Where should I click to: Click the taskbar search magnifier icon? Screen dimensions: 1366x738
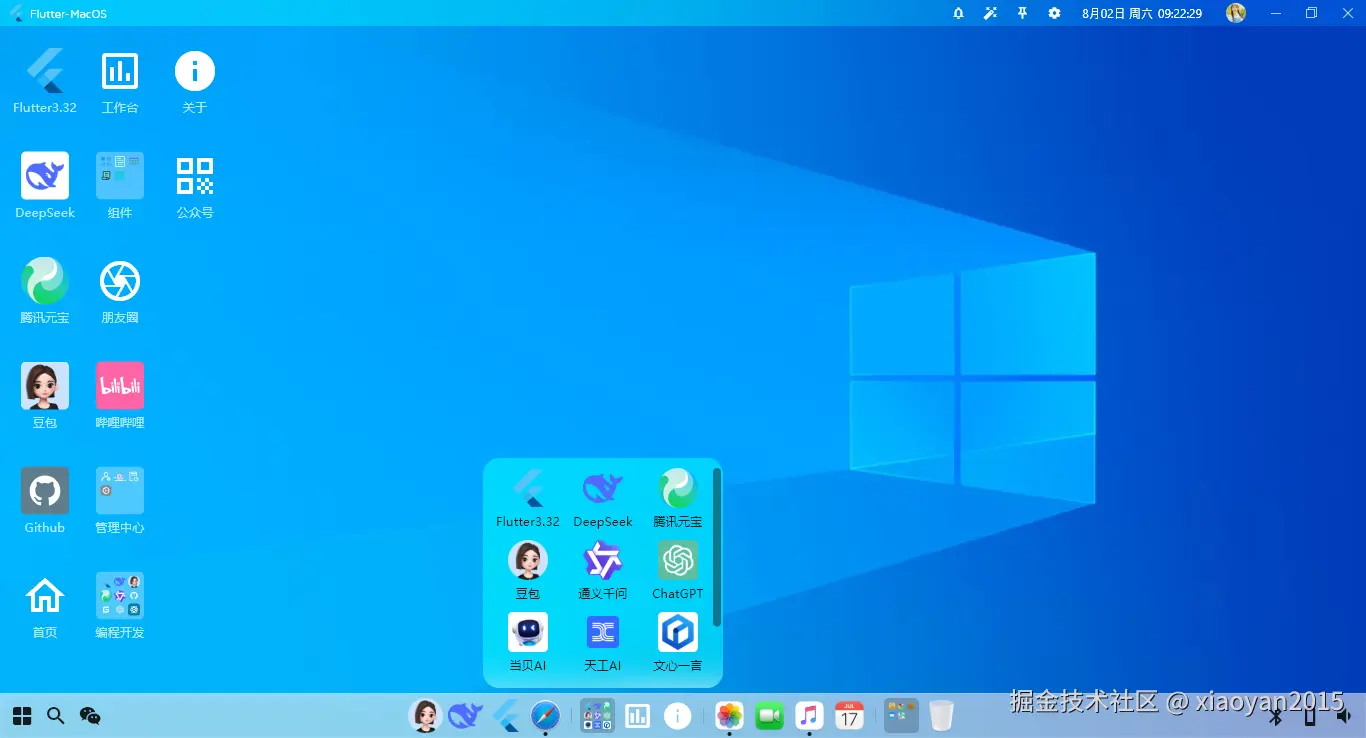click(x=56, y=716)
